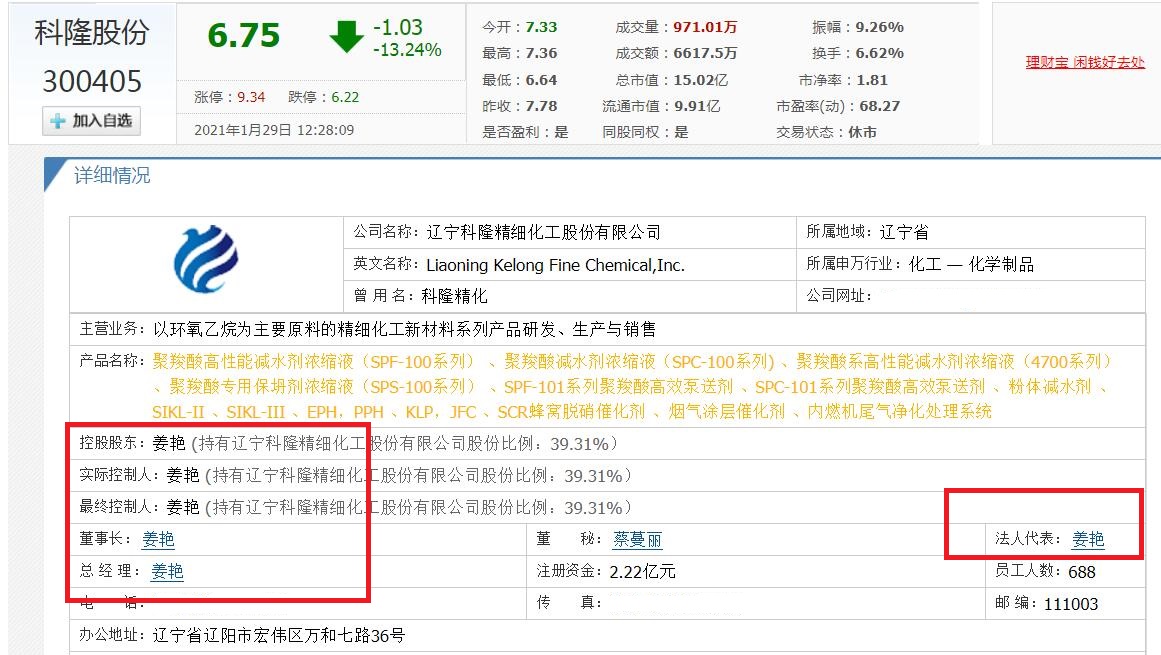The width and height of the screenshot is (1161, 655).
Task: Click the 详细情况 section heading
Action: [112, 175]
